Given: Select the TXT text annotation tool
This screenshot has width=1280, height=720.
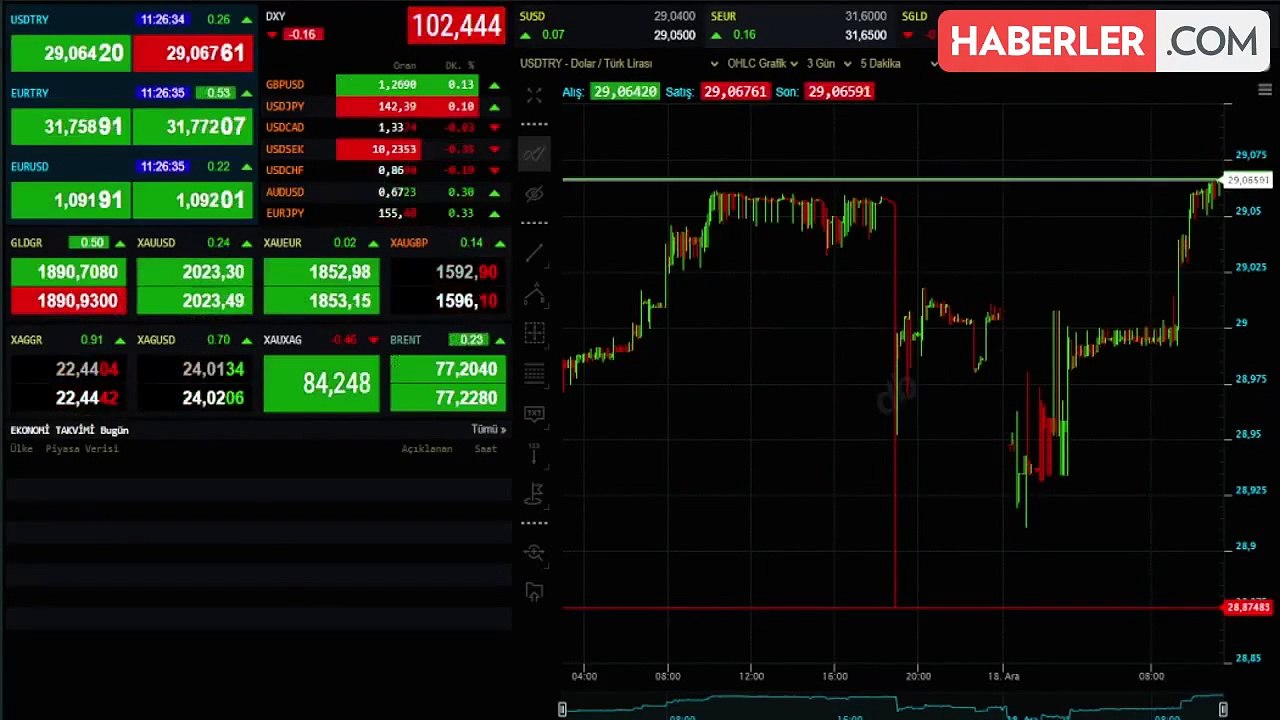Looking at the screenshot, I should tap(534, 414).
